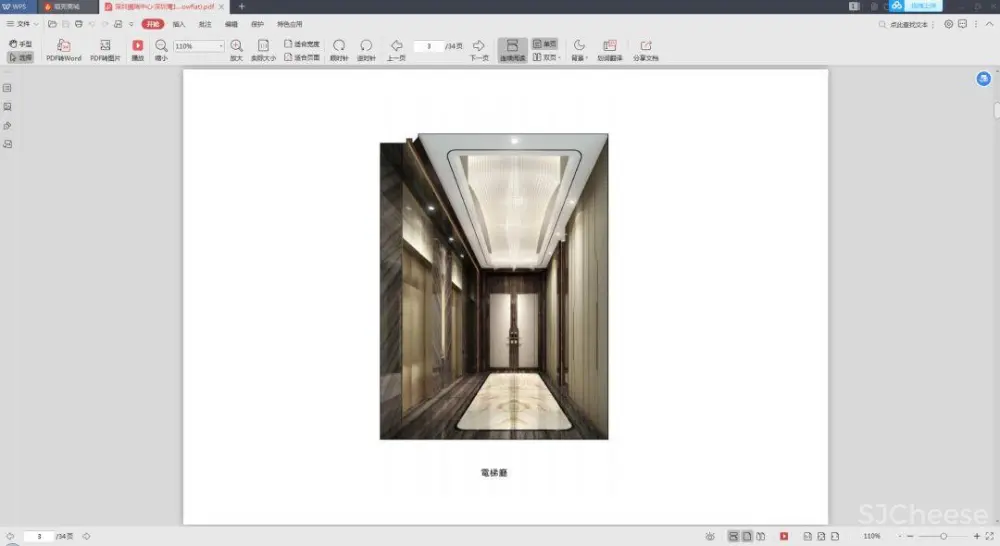1000x546 pixels.
Task: Toggle 连续阅读 continuous reading mode
Action: 512,50
